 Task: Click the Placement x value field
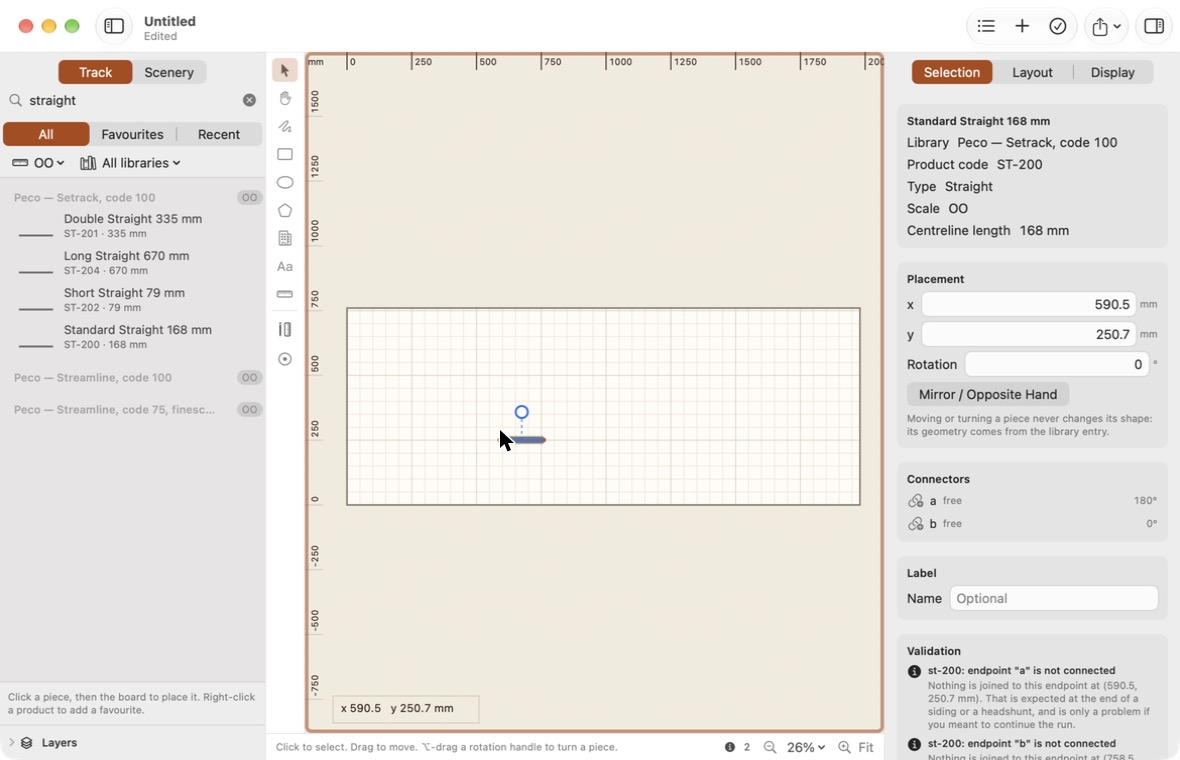(x=1028, y=304)
